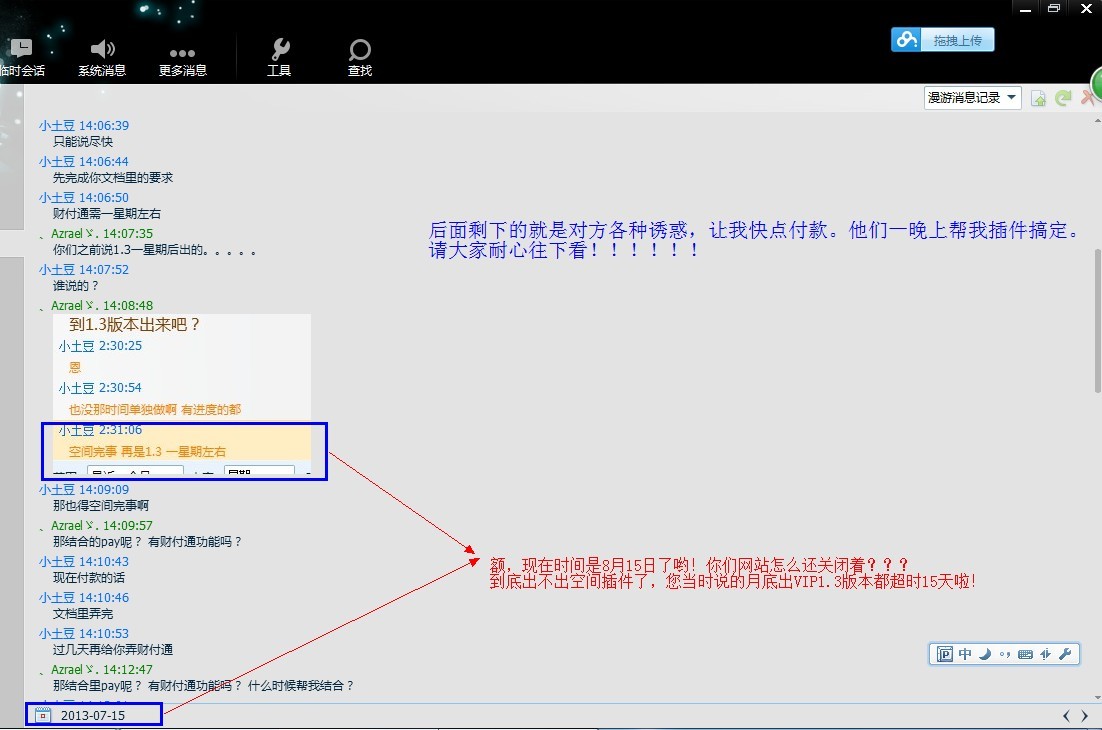Open 查找 search for messages

[x=360, y=57]
